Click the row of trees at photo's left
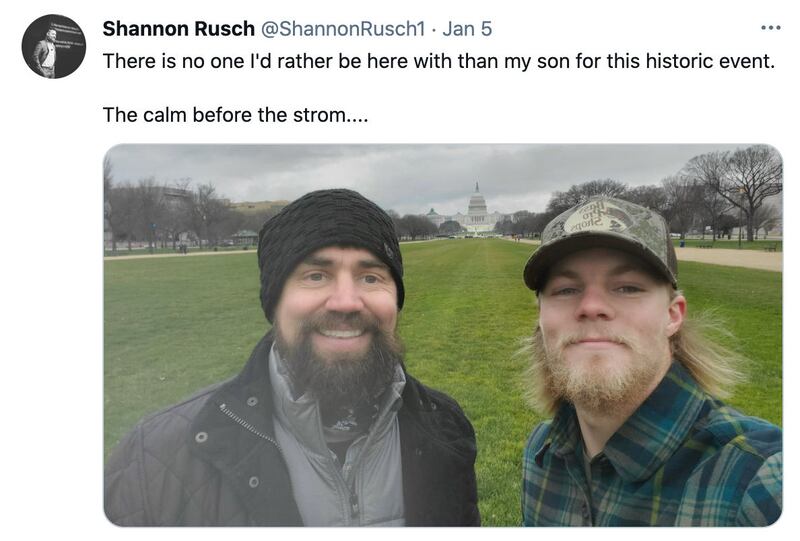This screenshot has width=800, height=541. [180, 215]
